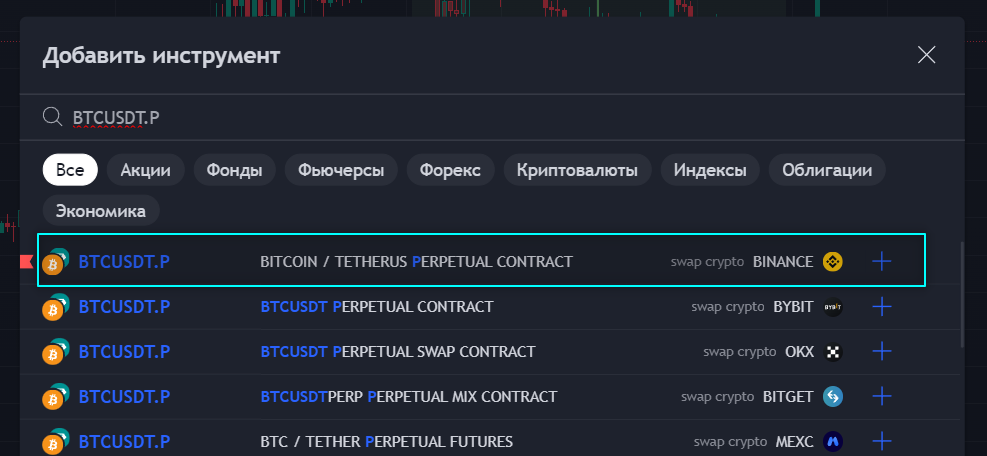Viewport: 987px width, 456px height.
Task: Switch to the Акции filter
Action: 146,170
